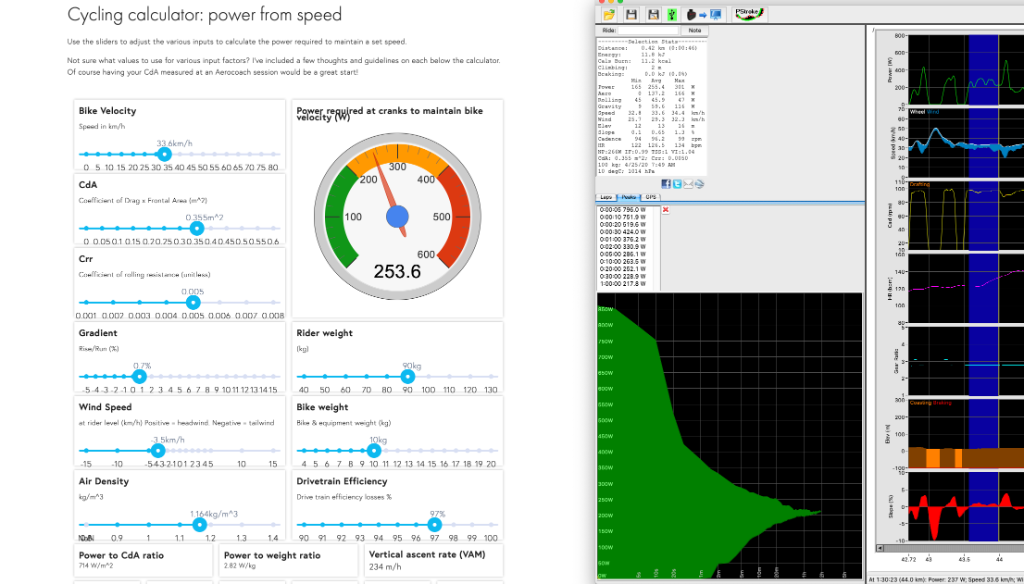Image resolution: width=1024 pixels, height=584 pixels.
Task: Select the Laps tab
Action: [x=606, y=197]
